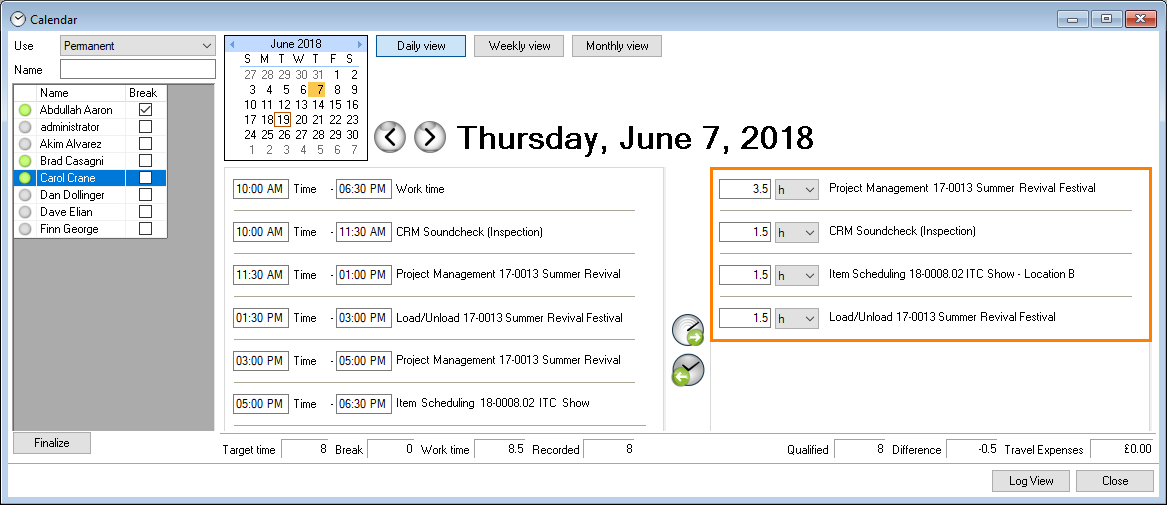Image resolution: width=1167 pixels, height=505 pixels.
Task: Click green status dot beside Brad Casagni
Action: click(25, 161)
